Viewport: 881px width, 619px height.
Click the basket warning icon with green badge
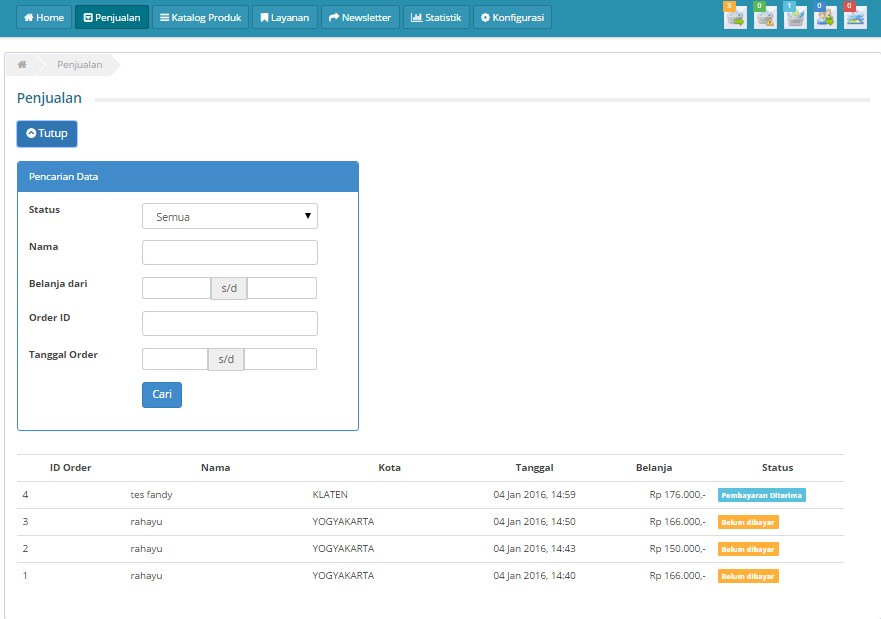tap(765, 17)
